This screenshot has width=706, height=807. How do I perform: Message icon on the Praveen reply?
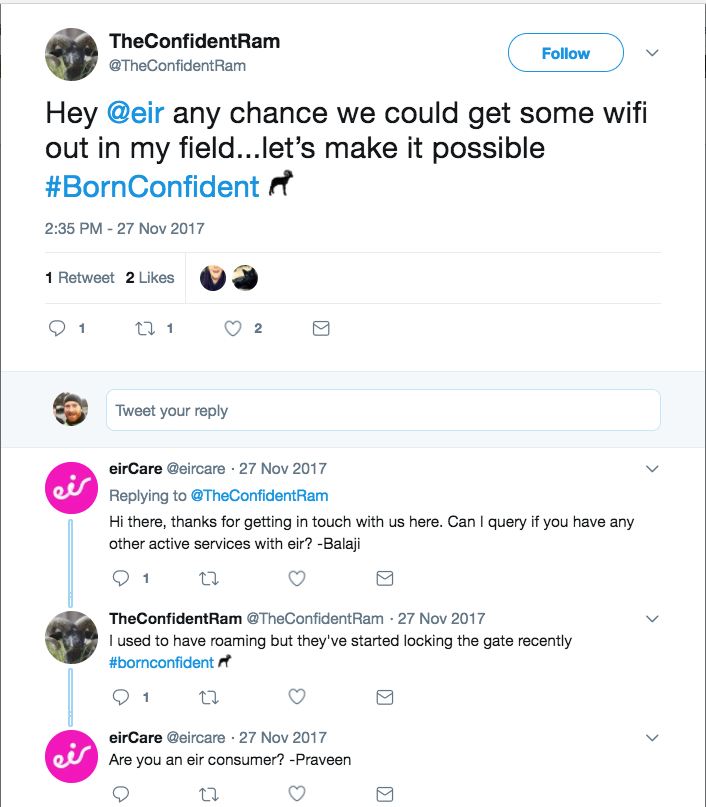[x=384, y=795]
